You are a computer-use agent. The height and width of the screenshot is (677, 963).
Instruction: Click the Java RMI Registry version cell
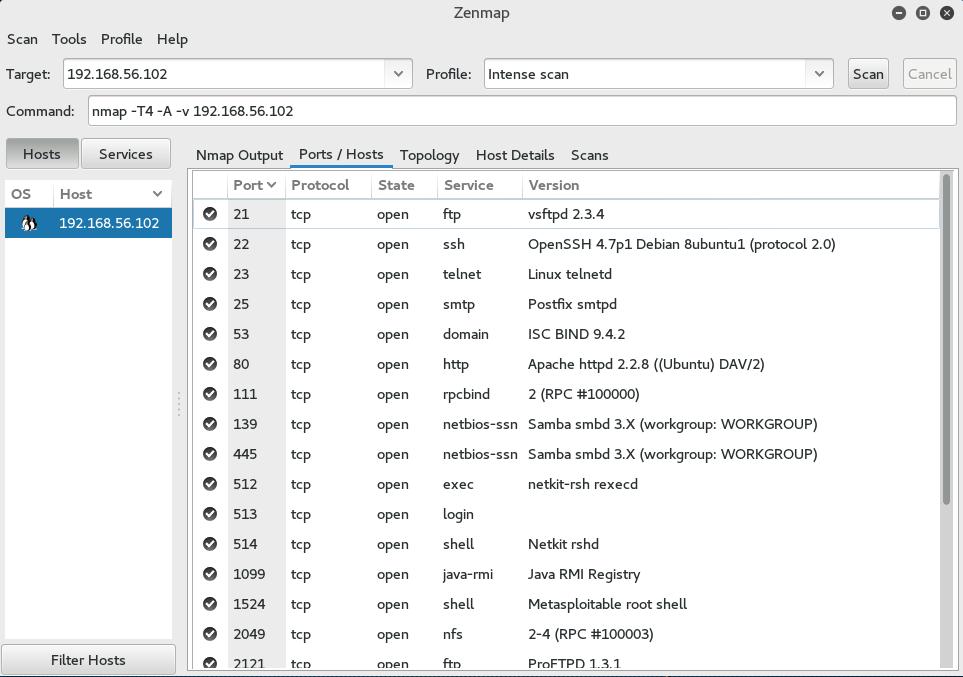[583, 574]
